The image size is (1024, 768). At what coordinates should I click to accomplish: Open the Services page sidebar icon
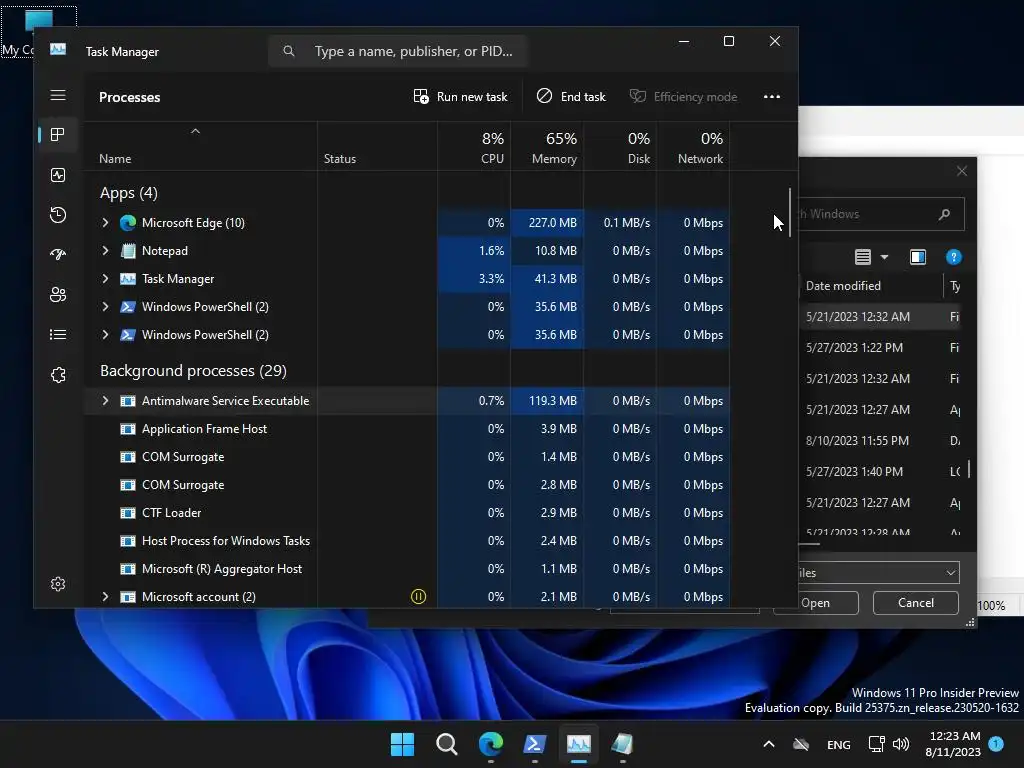click(58, 375)
